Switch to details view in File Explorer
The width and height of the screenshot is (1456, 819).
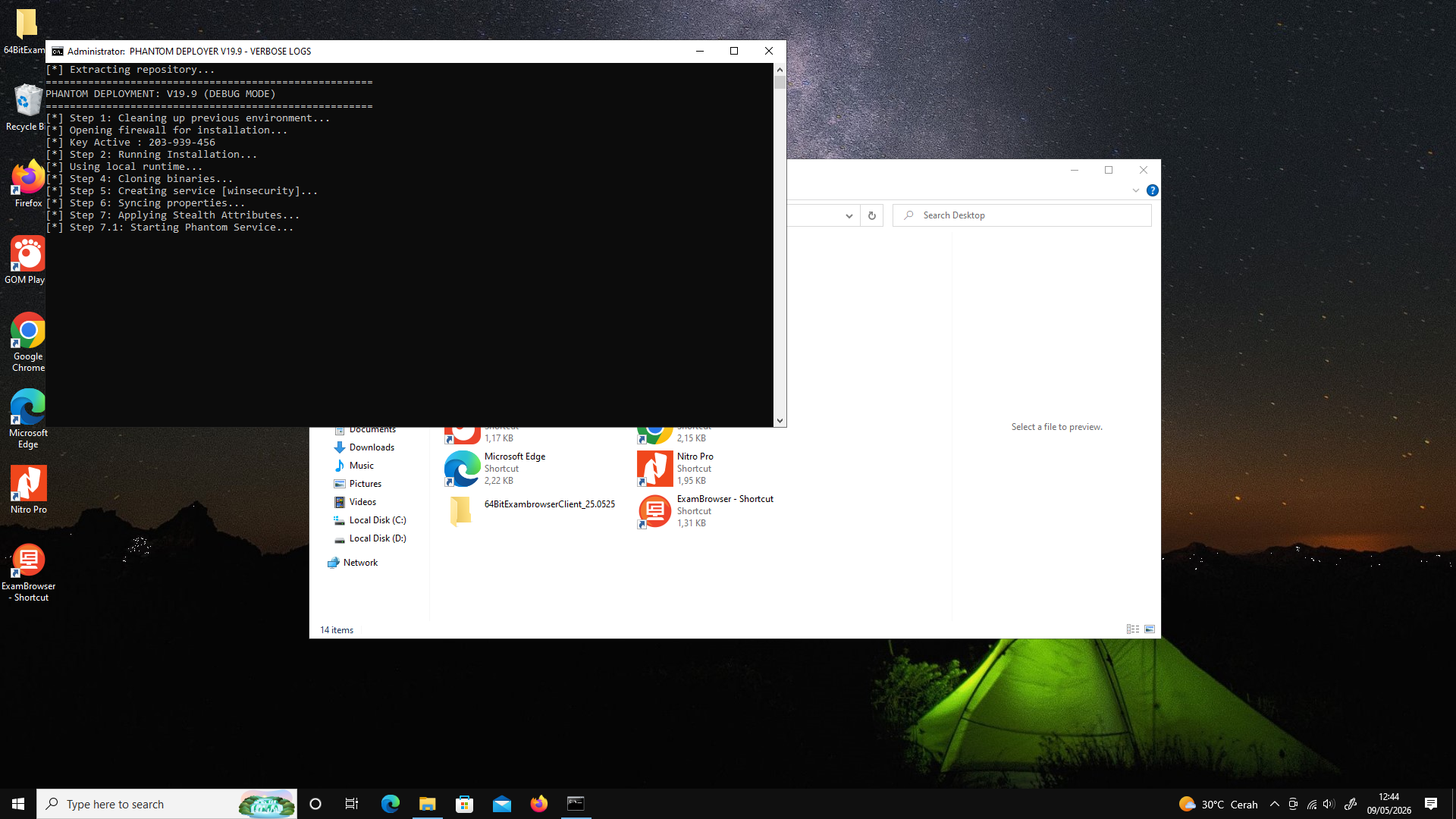(1133, 629)
